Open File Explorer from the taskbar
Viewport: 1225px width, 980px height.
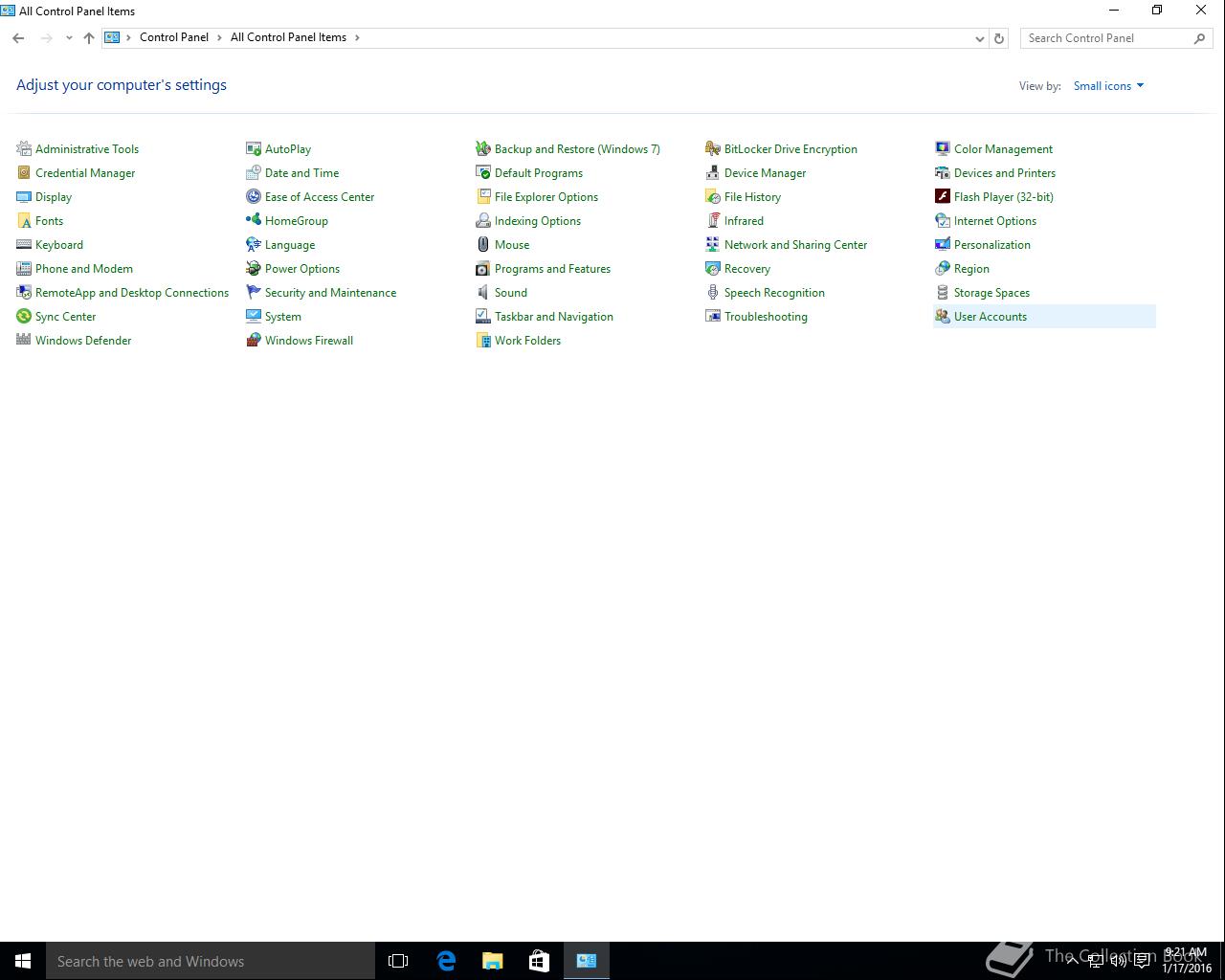[493, 961]
